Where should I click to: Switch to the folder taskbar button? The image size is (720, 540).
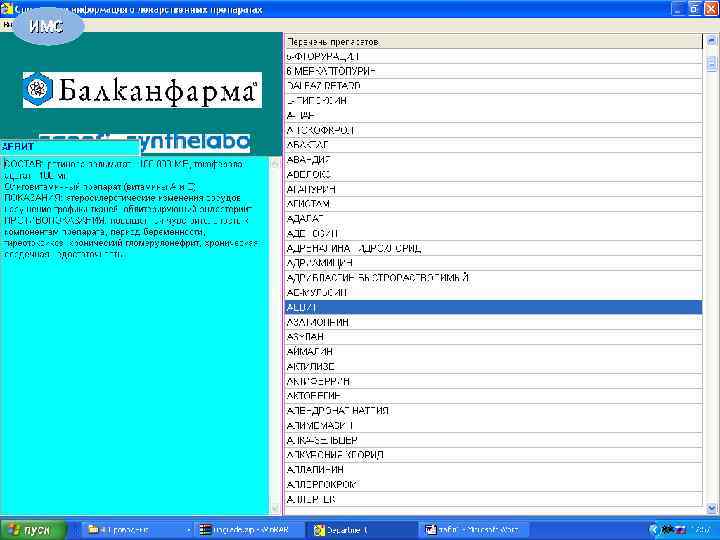pyautogui.click(x=137, y=530)
